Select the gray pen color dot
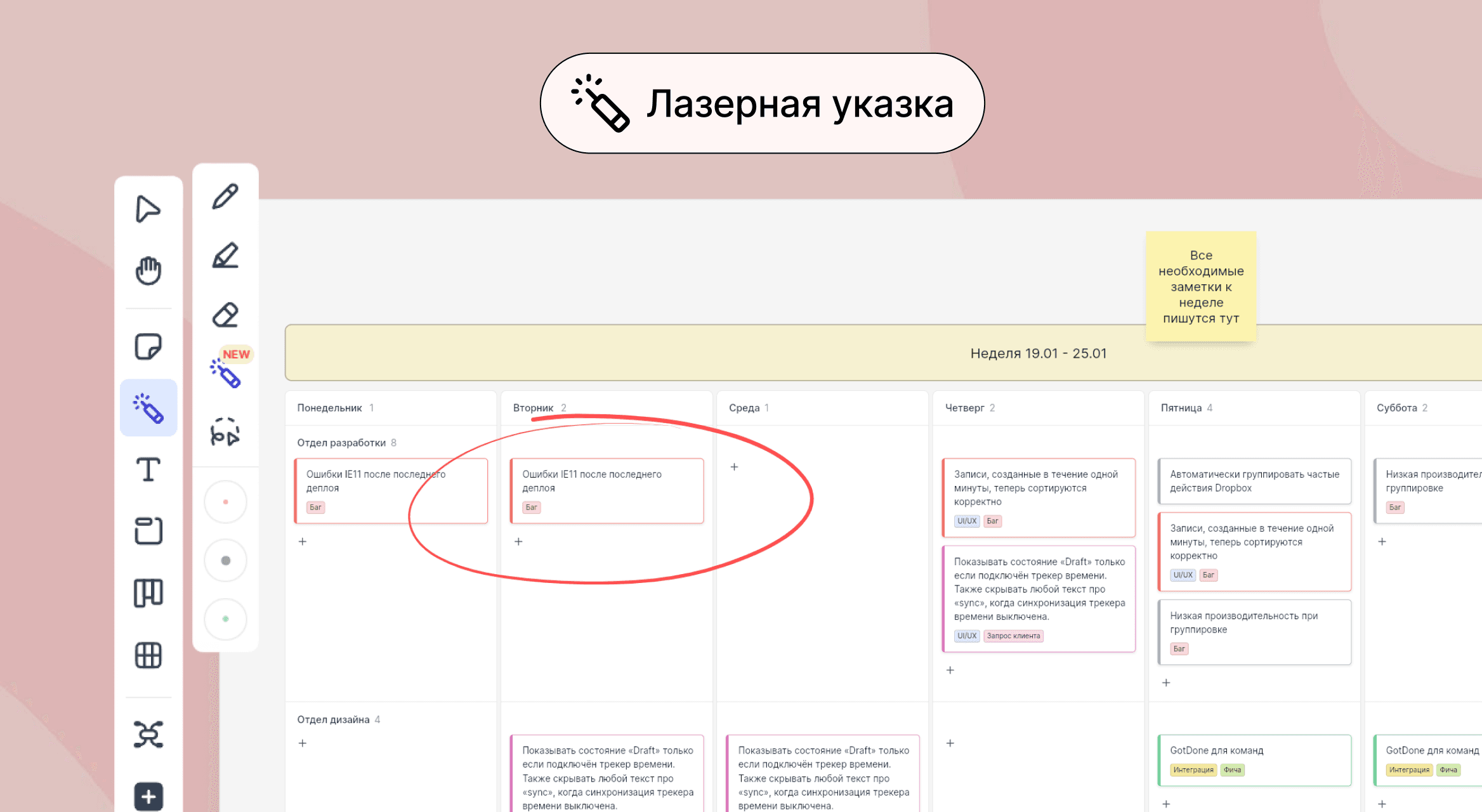Image resolution: width=1482 pixels, height=812 pixels. pos(225,560)
